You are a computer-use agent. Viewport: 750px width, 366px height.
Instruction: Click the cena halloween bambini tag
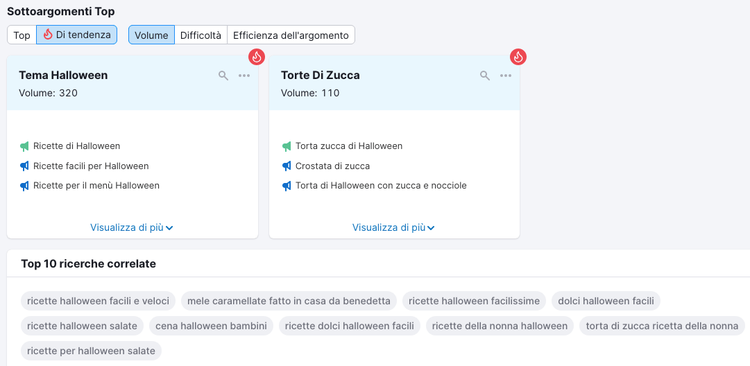pyautogui.click(x=211, y=326)
